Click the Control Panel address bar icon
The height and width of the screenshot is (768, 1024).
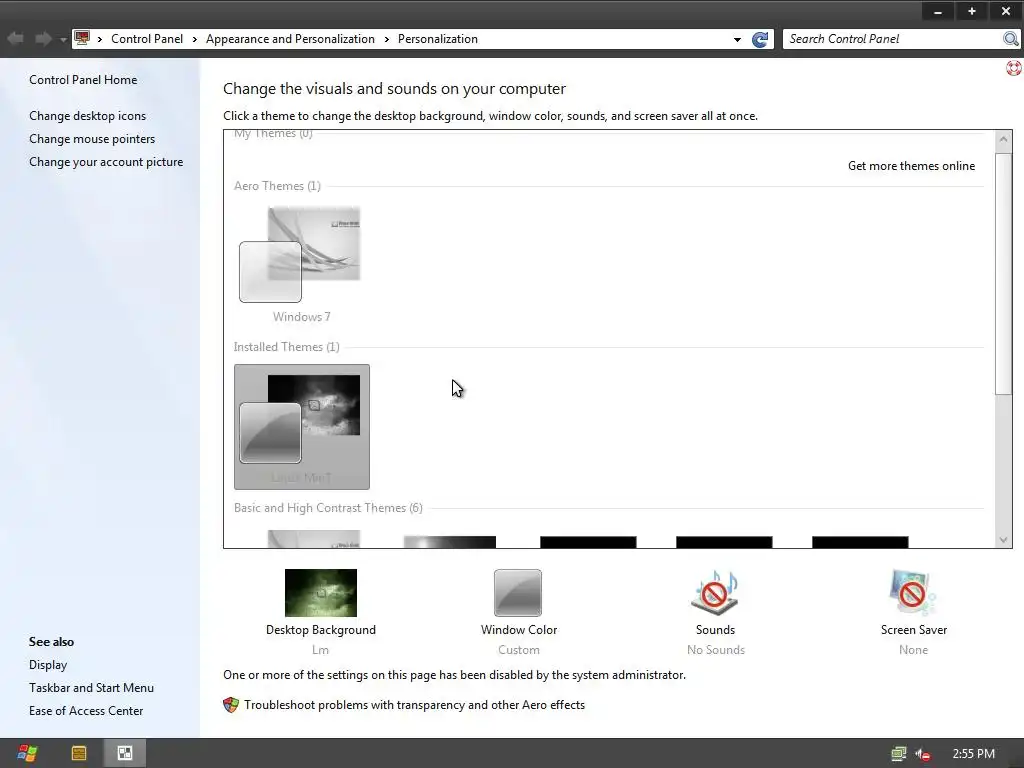point(82,38)
